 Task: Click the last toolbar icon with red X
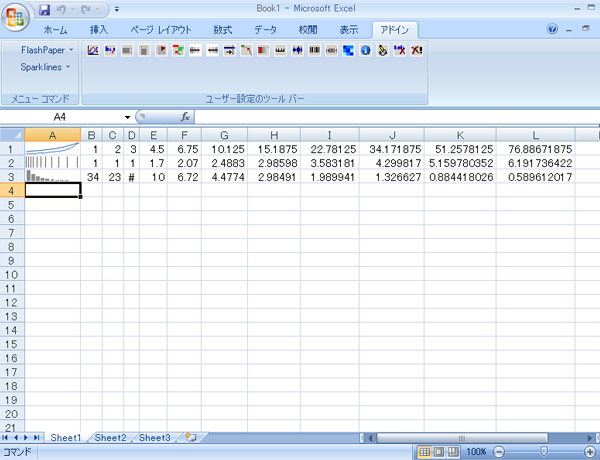tap(415, 49)
